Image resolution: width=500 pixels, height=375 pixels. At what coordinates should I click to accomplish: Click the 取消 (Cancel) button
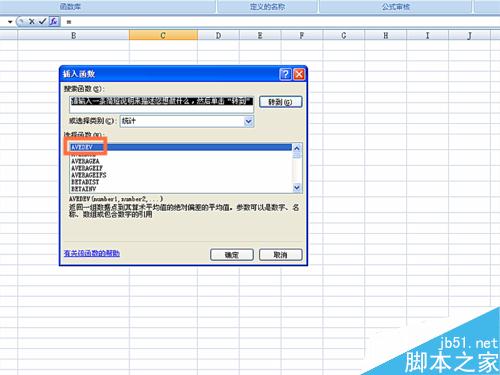[x=281, y=255]
